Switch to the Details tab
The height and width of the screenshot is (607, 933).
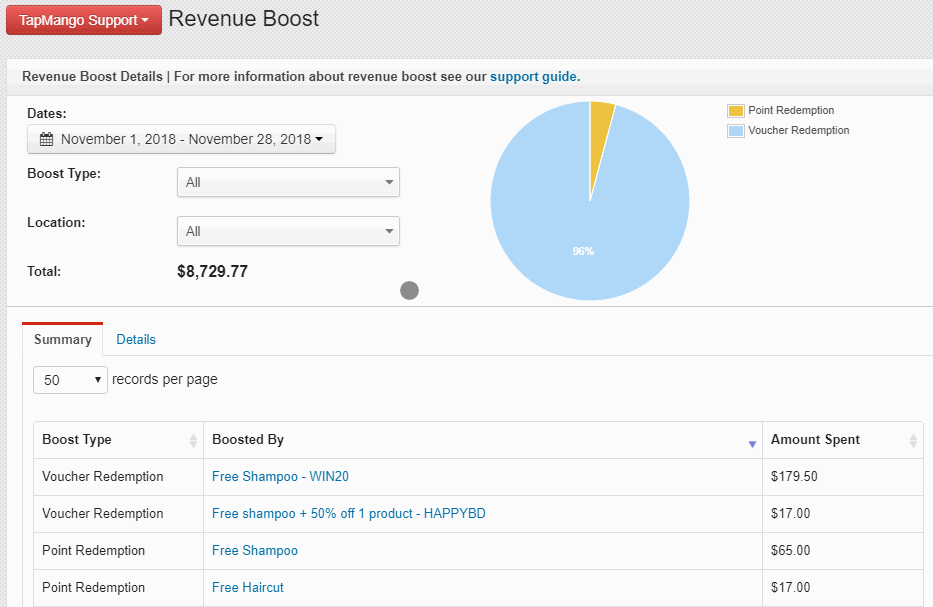click(136, 340)
